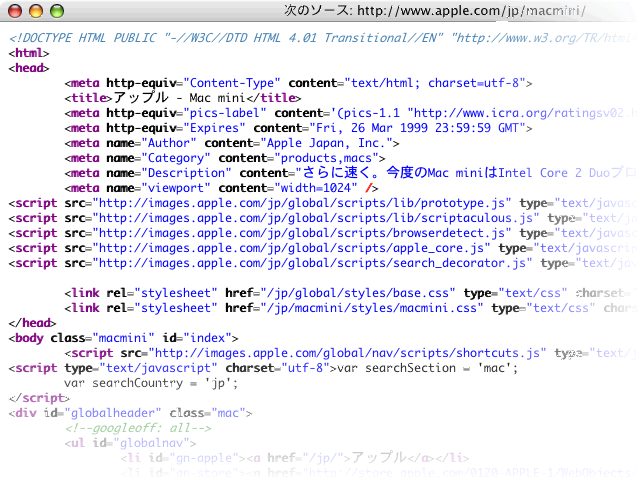This screenshot has width=640, height=480.
Task: Click the DOCTYPE HTML PUBLIC declaration line
Action: [322, 38]
